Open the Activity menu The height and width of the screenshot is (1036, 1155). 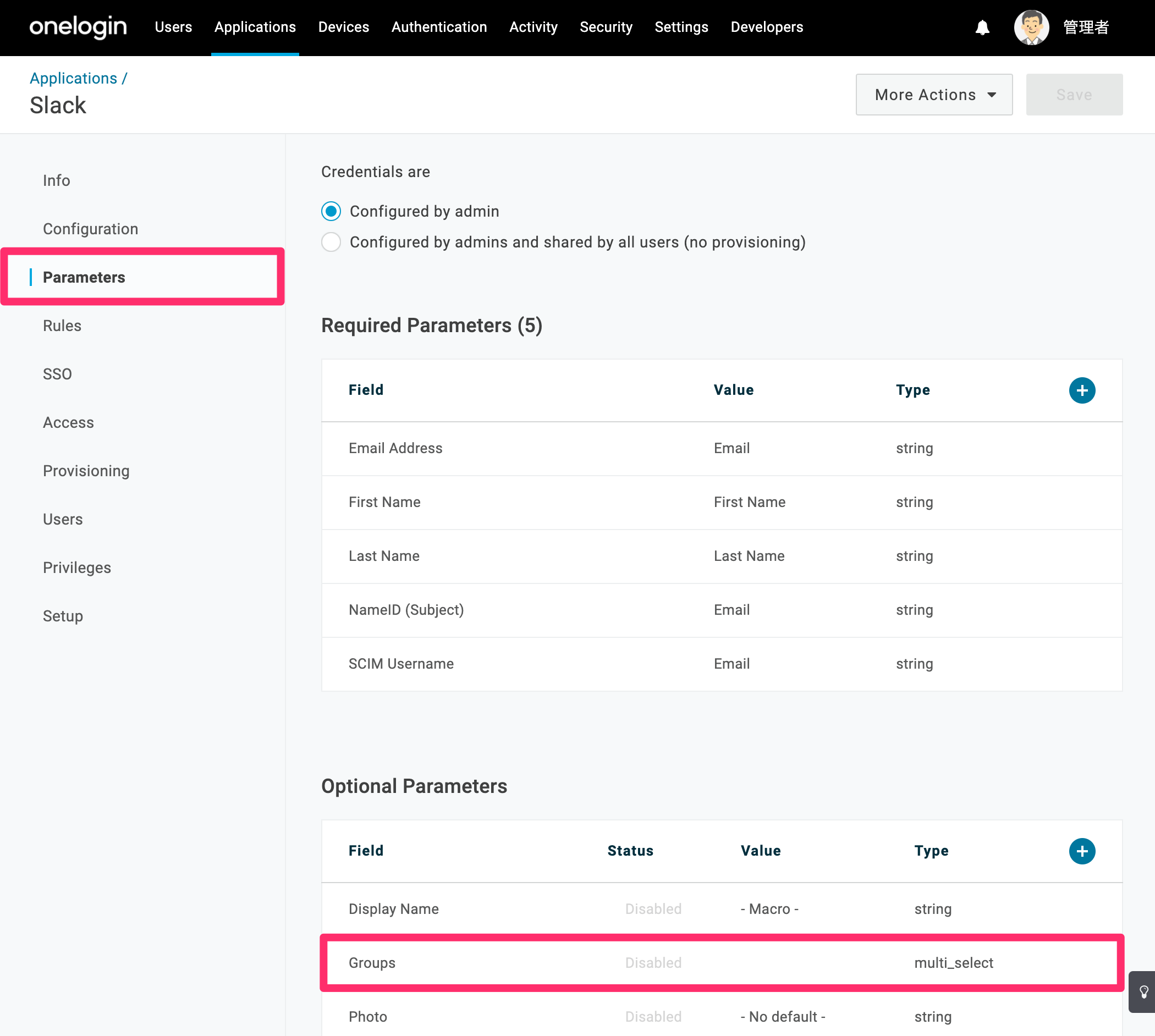pos(533,27)
